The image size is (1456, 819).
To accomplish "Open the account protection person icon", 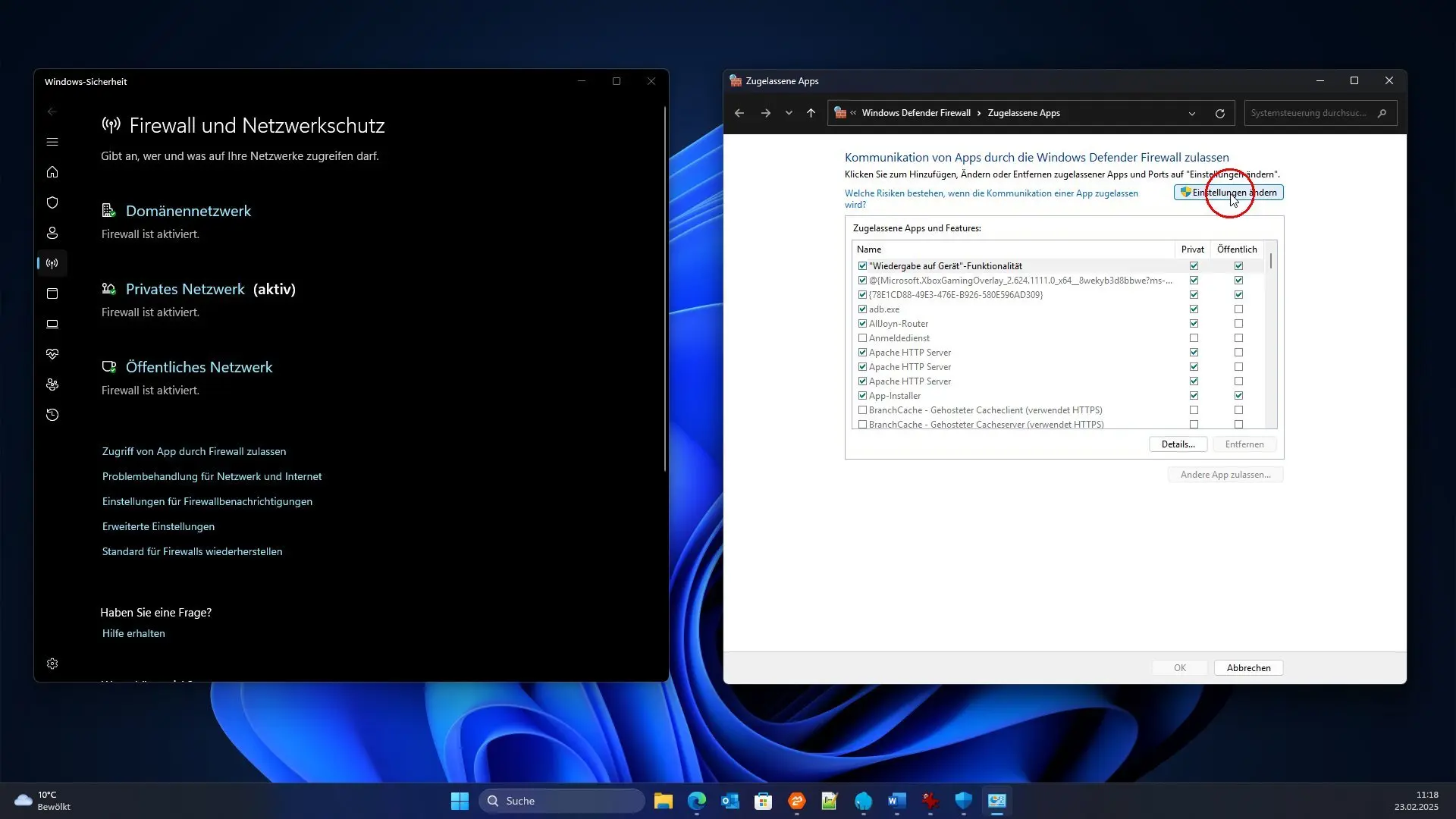I will (52, 233).
